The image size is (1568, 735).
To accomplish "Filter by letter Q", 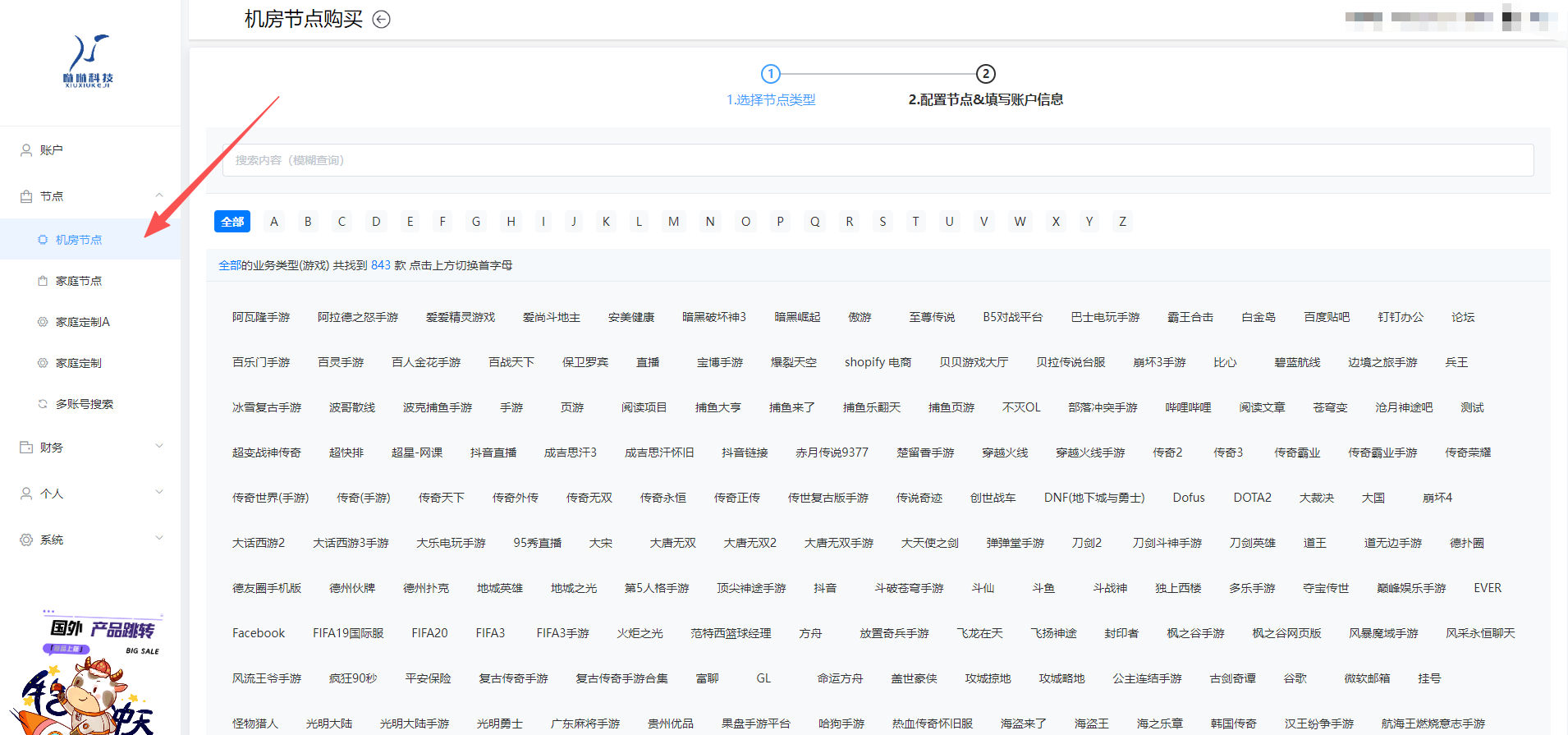I will click(814, 222).
